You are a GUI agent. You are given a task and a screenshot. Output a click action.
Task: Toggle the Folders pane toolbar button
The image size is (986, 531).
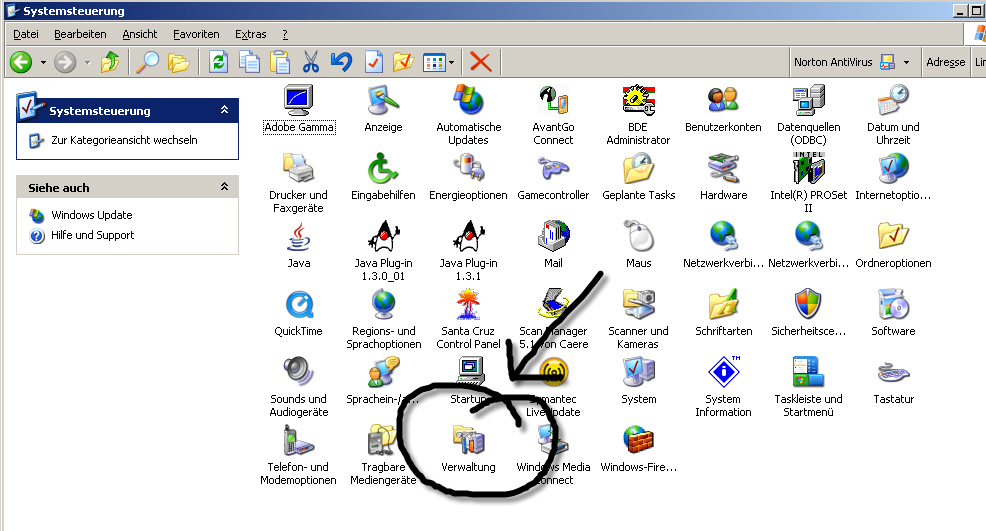pyautogui.click(x=179, y=62)
